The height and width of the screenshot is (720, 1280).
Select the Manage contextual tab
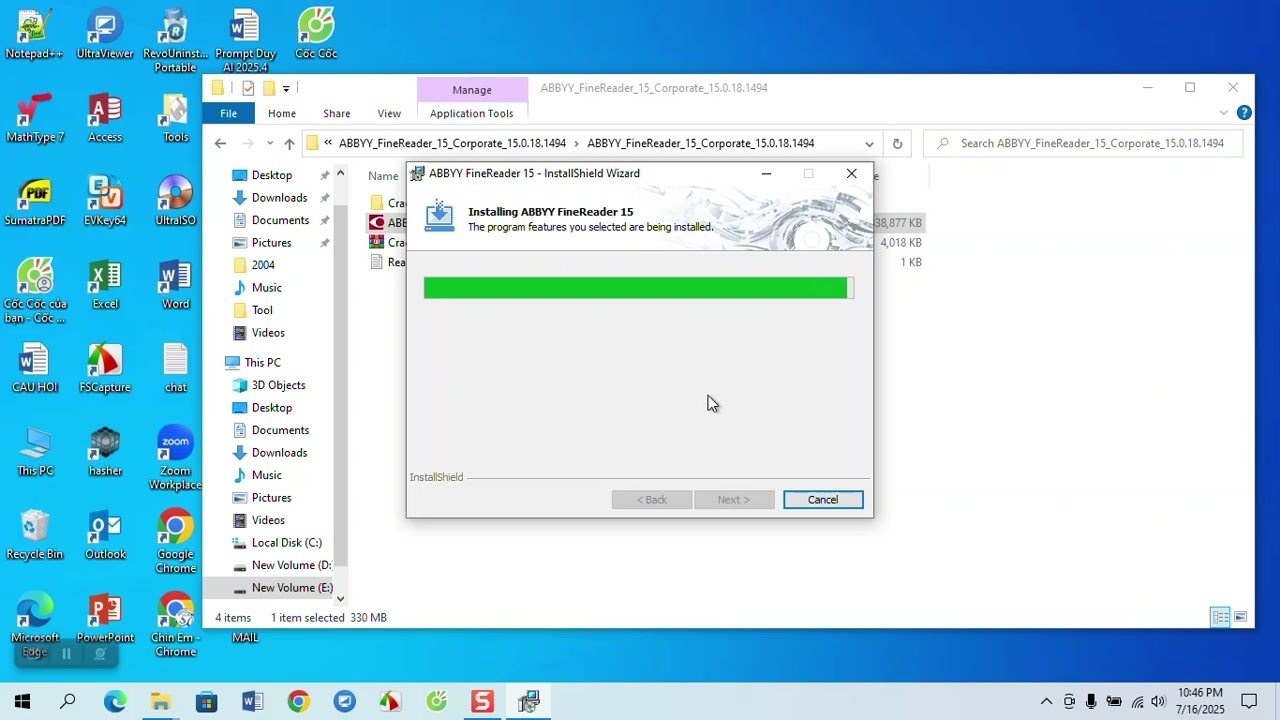(x=472, y=89)
